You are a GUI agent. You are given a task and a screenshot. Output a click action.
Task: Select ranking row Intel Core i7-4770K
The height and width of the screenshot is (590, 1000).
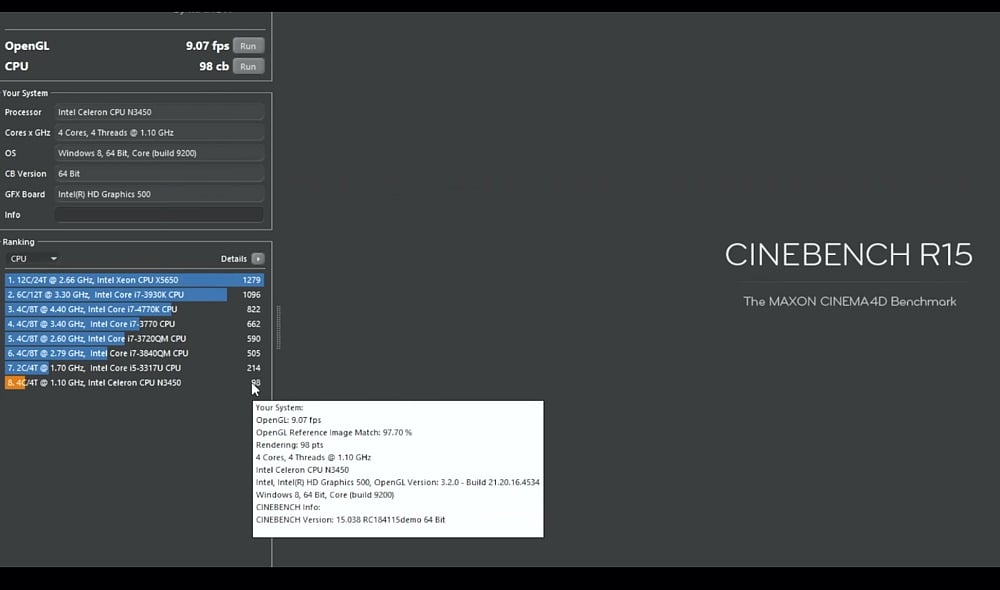pyautogui.click(x=134, y=309)
